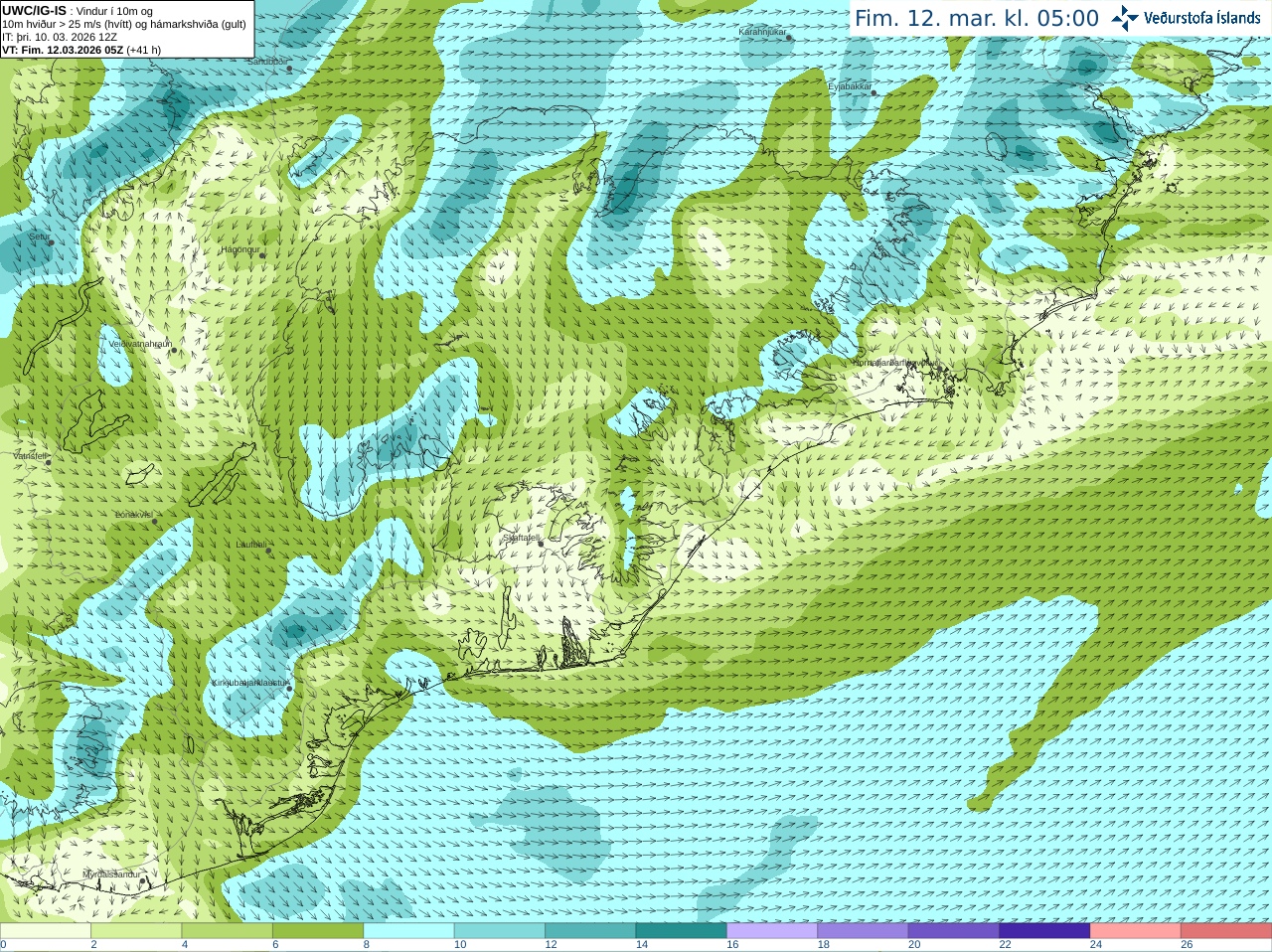
Task: Click the 'Fim. 12. mar. kl. 05:00' timestamp
Action: pos(977,19)
